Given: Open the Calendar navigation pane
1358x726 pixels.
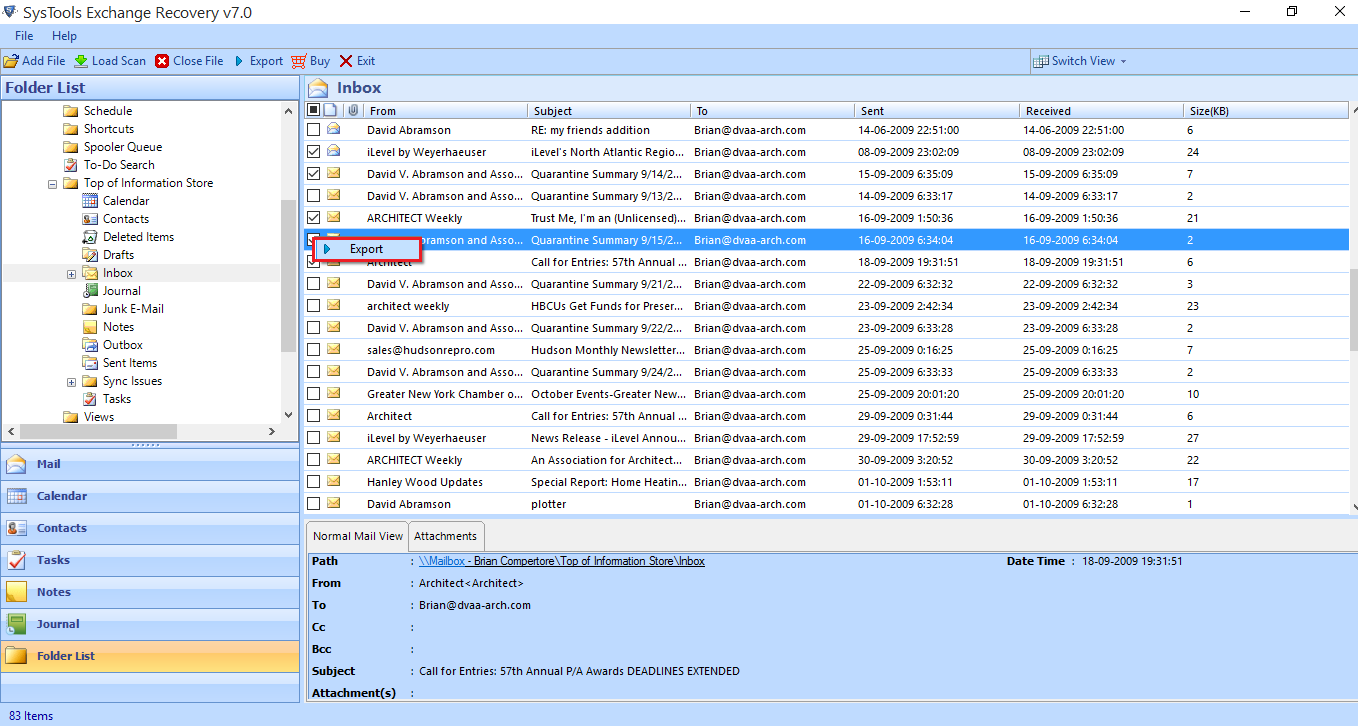Looking at the screenshot, I should [150, 496].
